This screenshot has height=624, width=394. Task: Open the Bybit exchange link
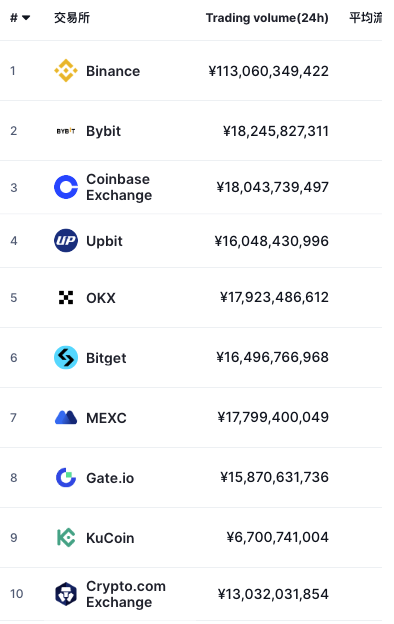(103, 131)
